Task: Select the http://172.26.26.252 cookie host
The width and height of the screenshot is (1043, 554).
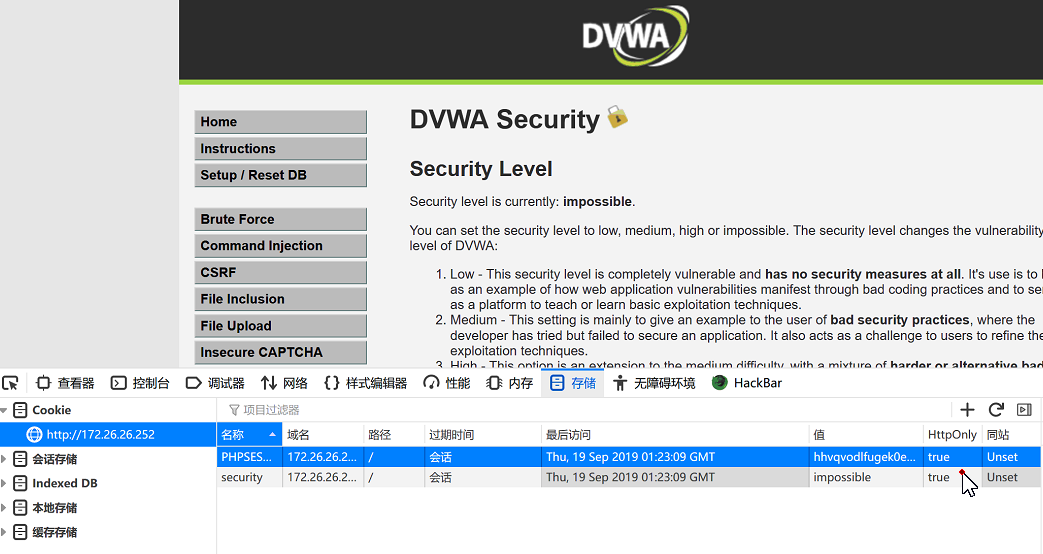Action: [x=108, y=434]
